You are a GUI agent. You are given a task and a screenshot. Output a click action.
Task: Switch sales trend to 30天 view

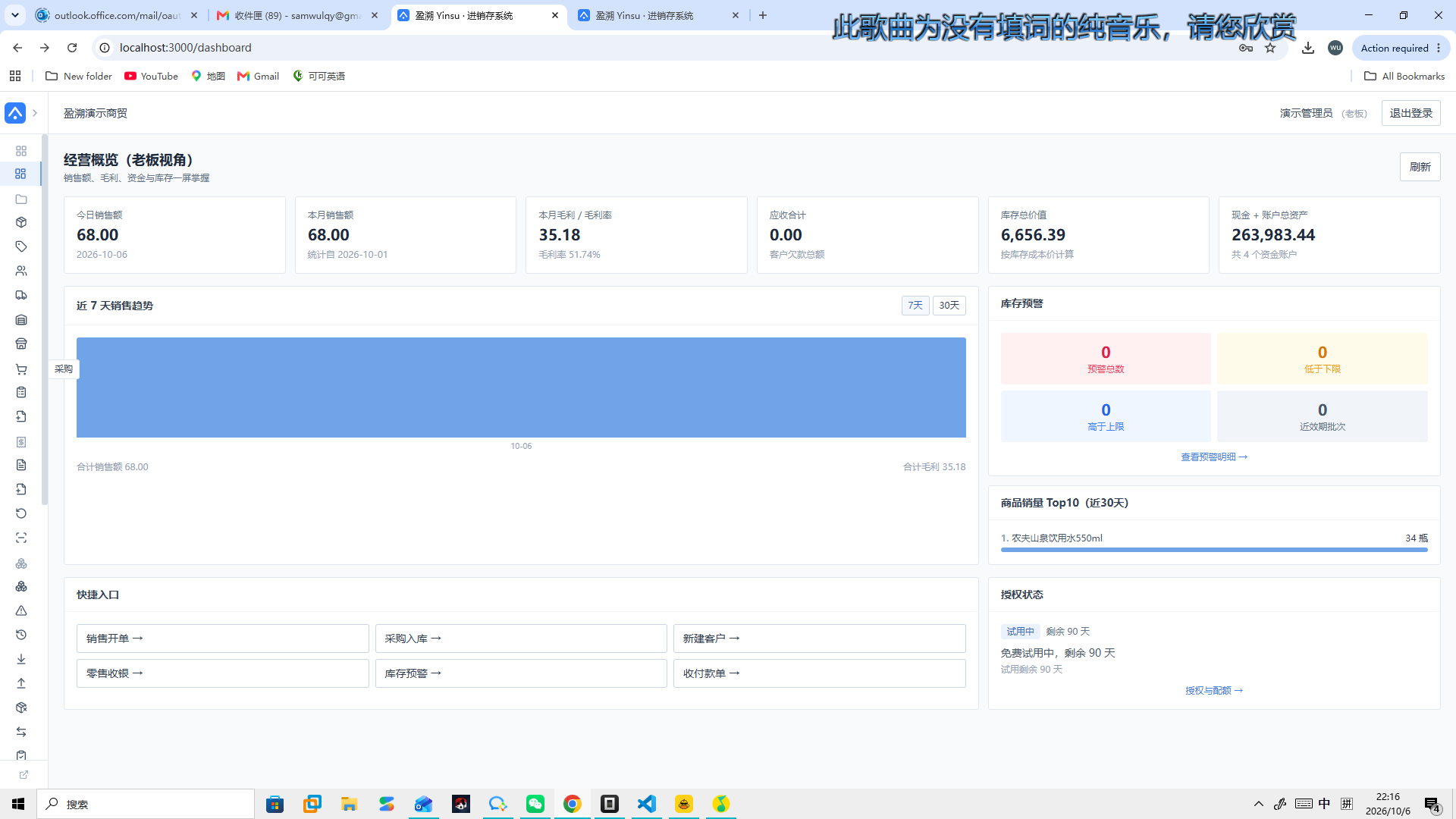pyautogui.click(x=949, y=305)
